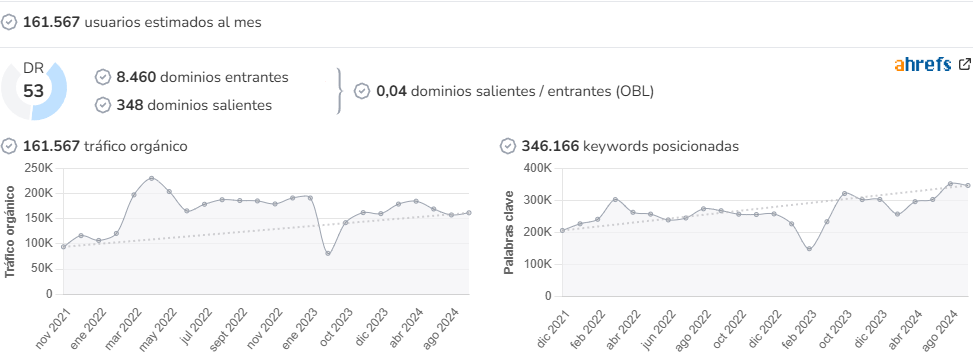Click the lowest dip point in the traffic chart
This screenshot has height=361, width=975.
pos(328,254)
